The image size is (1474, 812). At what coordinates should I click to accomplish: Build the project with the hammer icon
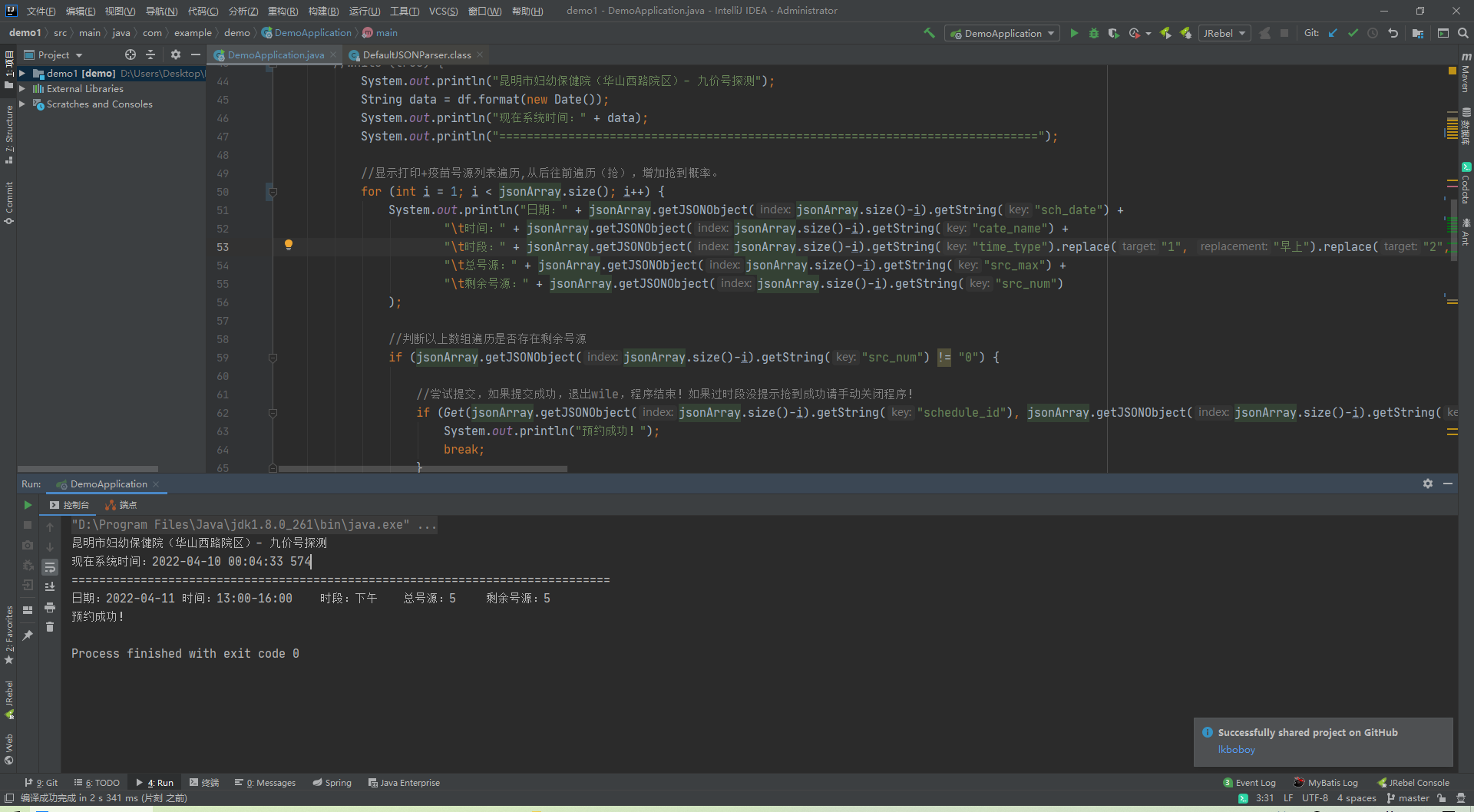click(x=929, y=33)
